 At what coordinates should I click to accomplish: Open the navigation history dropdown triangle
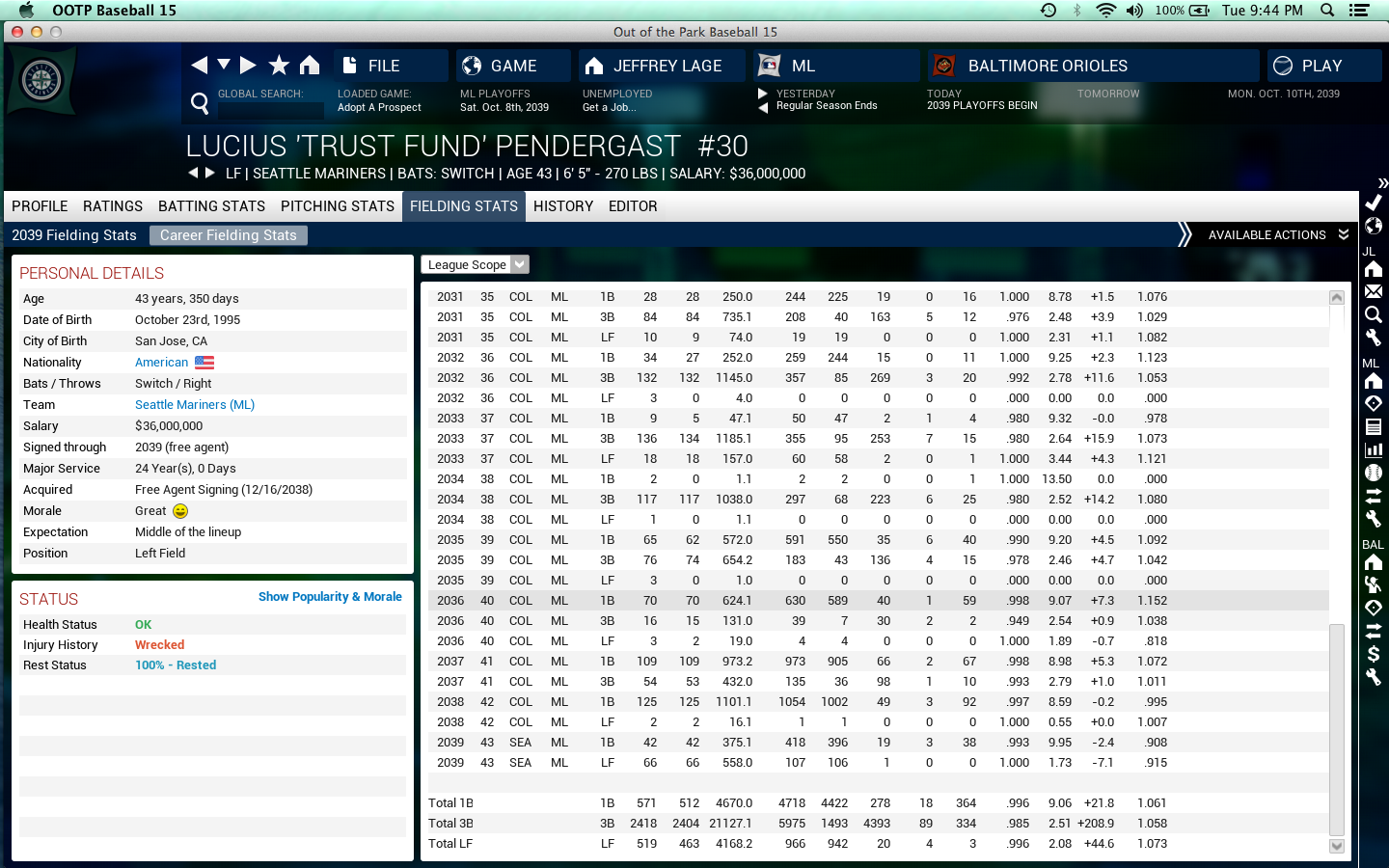tap(224, 64)
